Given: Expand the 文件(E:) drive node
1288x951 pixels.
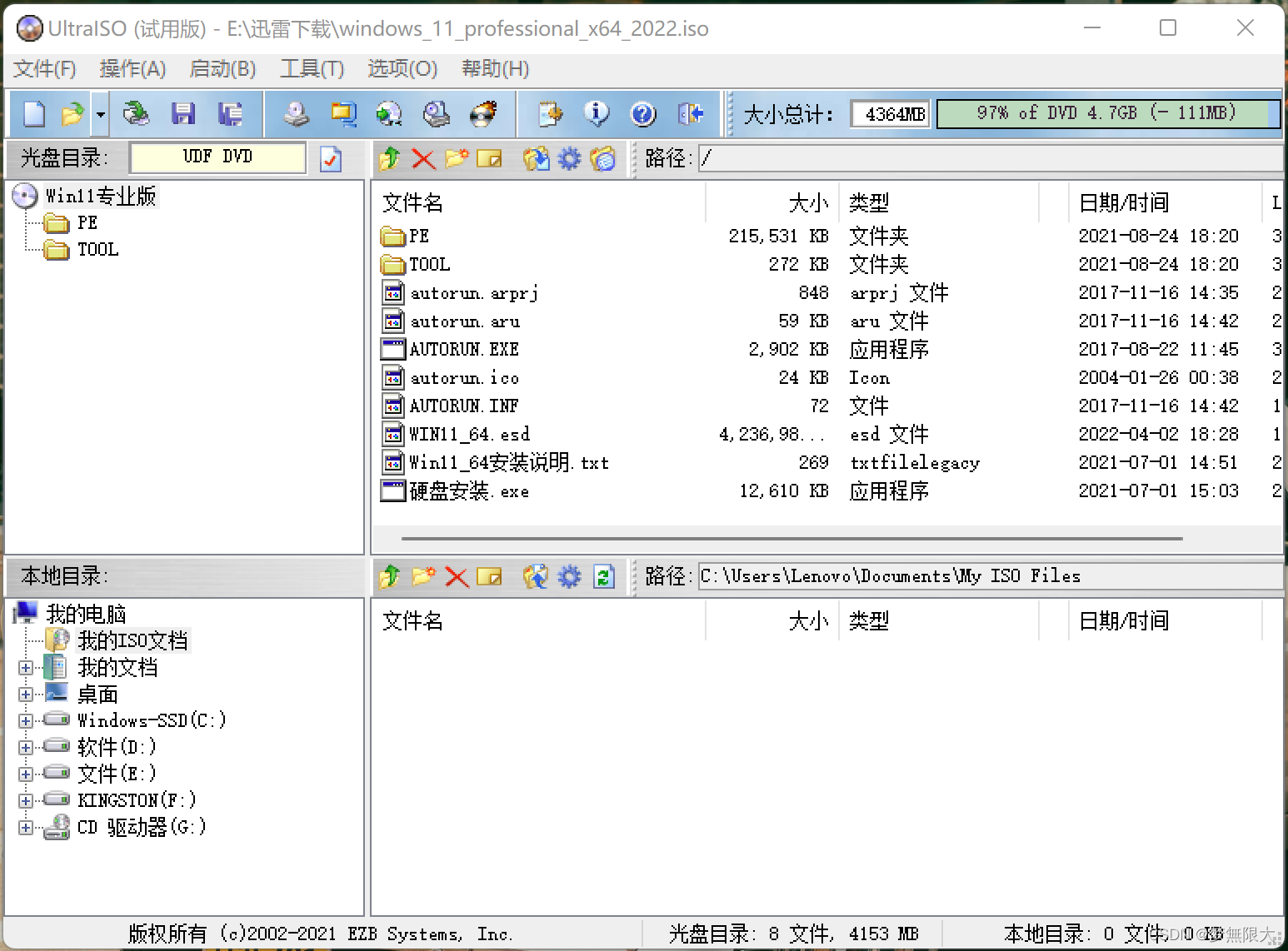Looking at the screenshot, I should coord(26,774).
